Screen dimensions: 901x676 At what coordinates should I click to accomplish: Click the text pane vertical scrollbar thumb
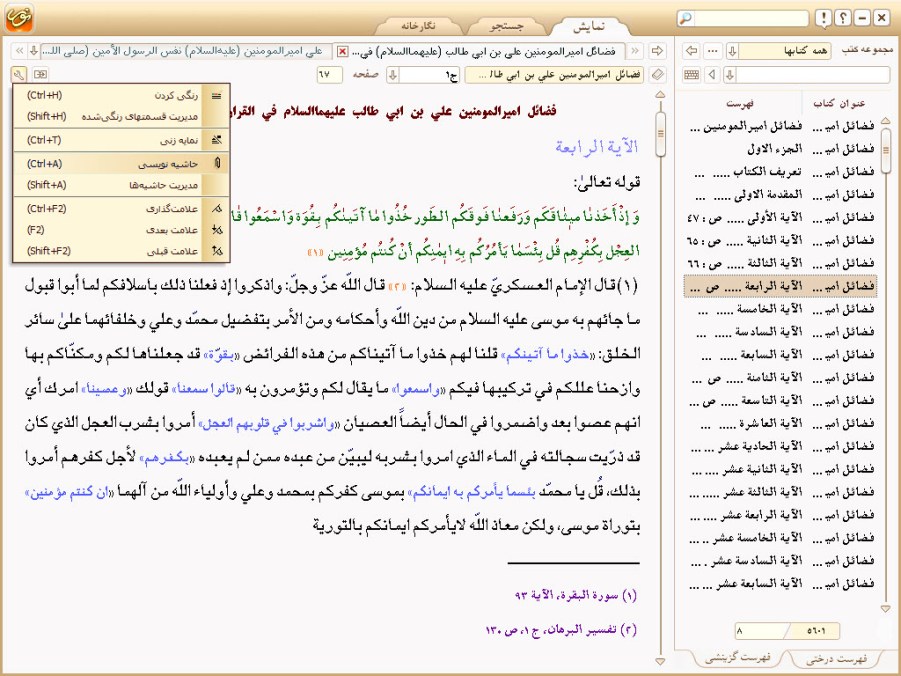pyautogui.click(x=660, y=134)
